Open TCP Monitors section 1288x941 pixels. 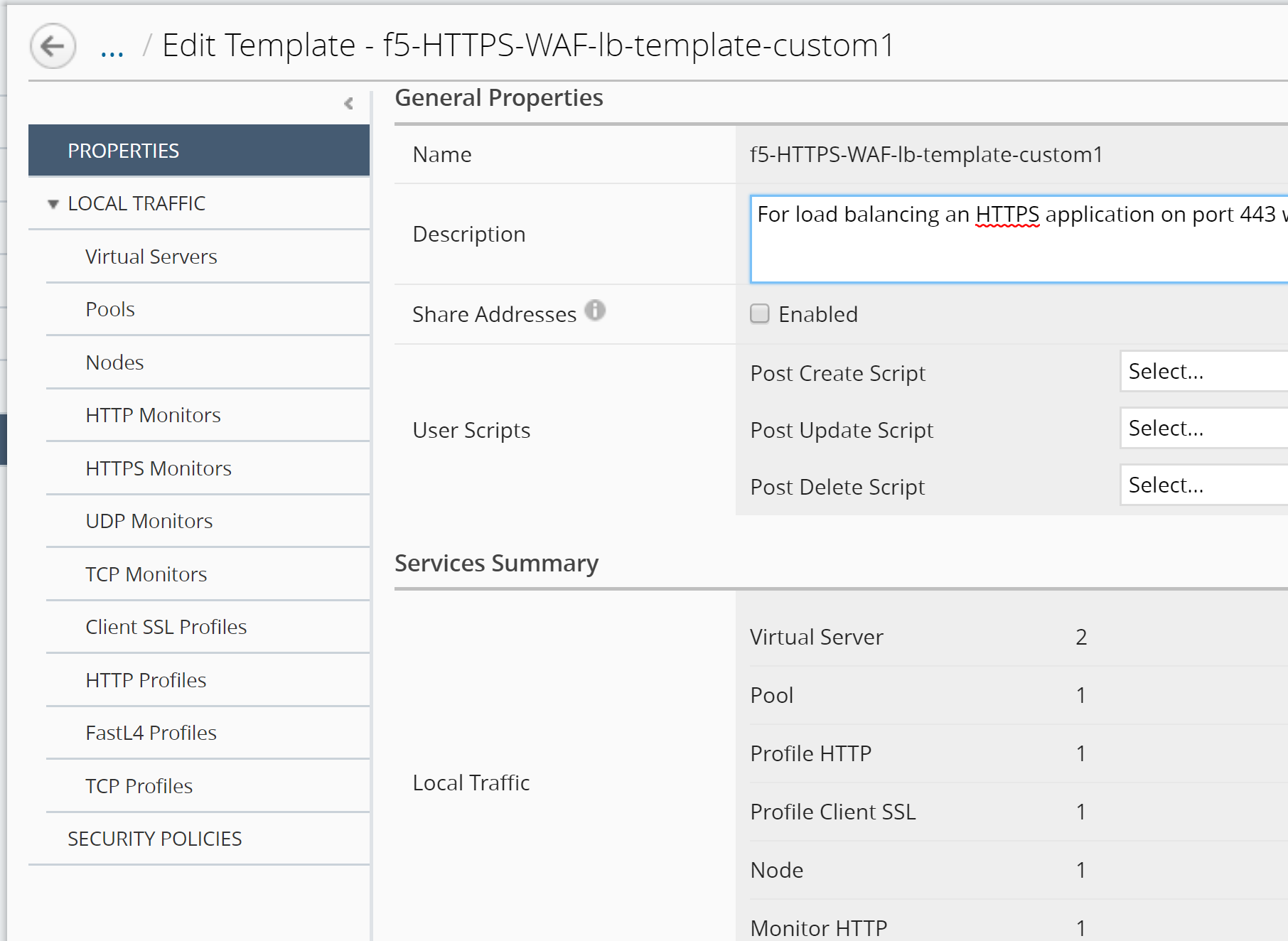208,574
